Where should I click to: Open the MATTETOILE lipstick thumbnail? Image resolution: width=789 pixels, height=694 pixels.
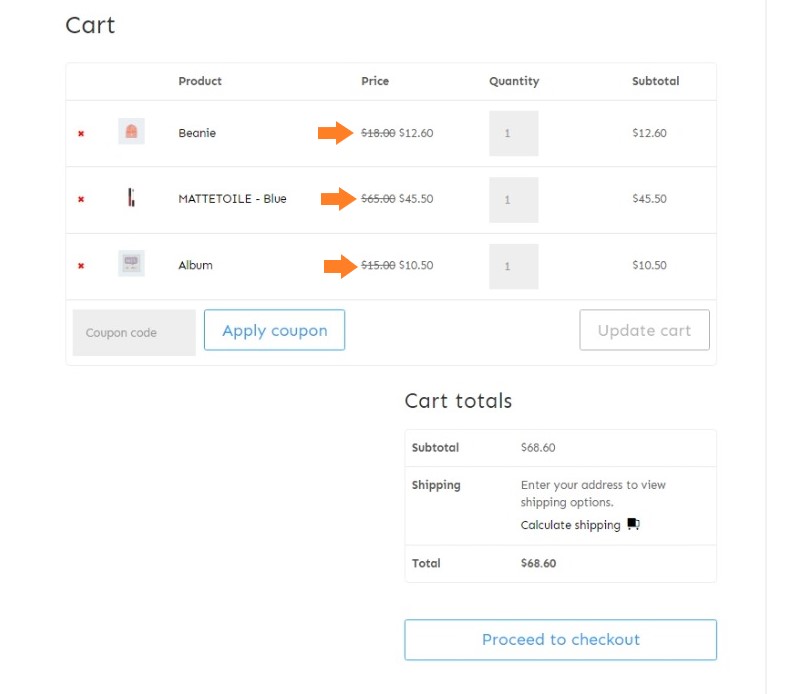click(131, 197)
